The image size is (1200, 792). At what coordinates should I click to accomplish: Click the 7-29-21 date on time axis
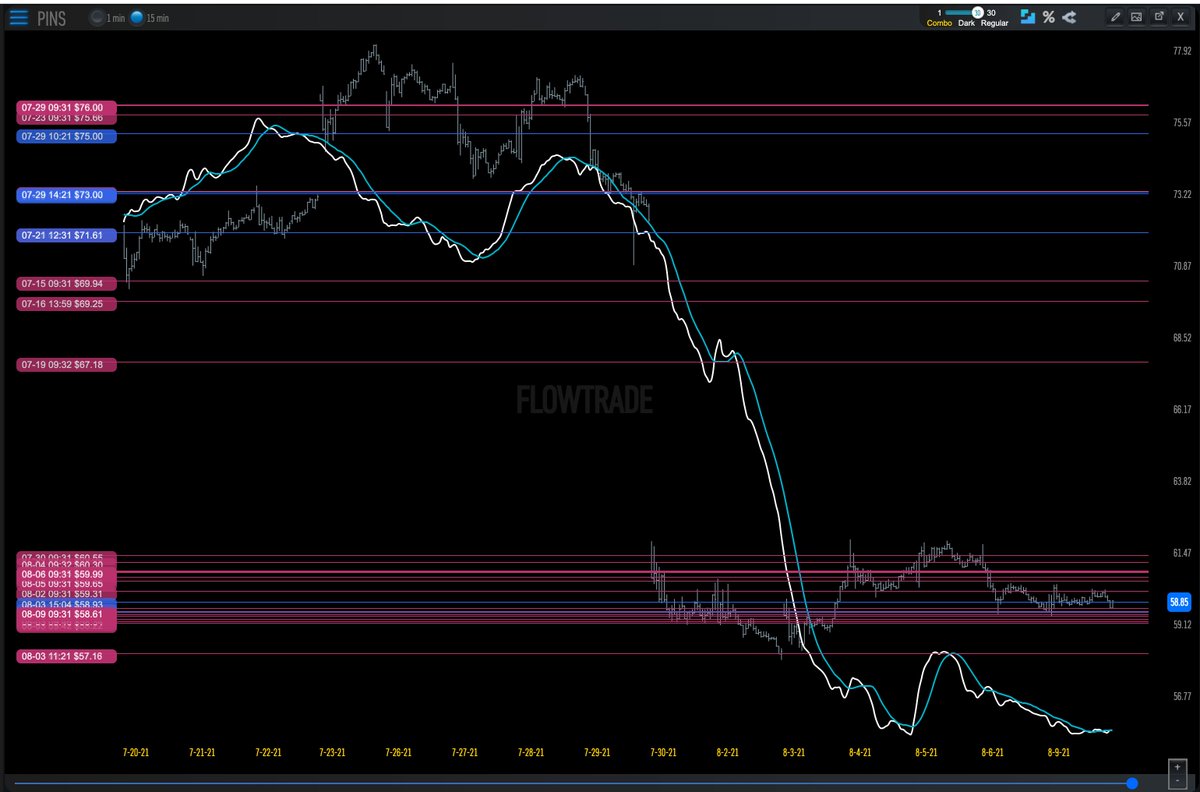point(597,752)
